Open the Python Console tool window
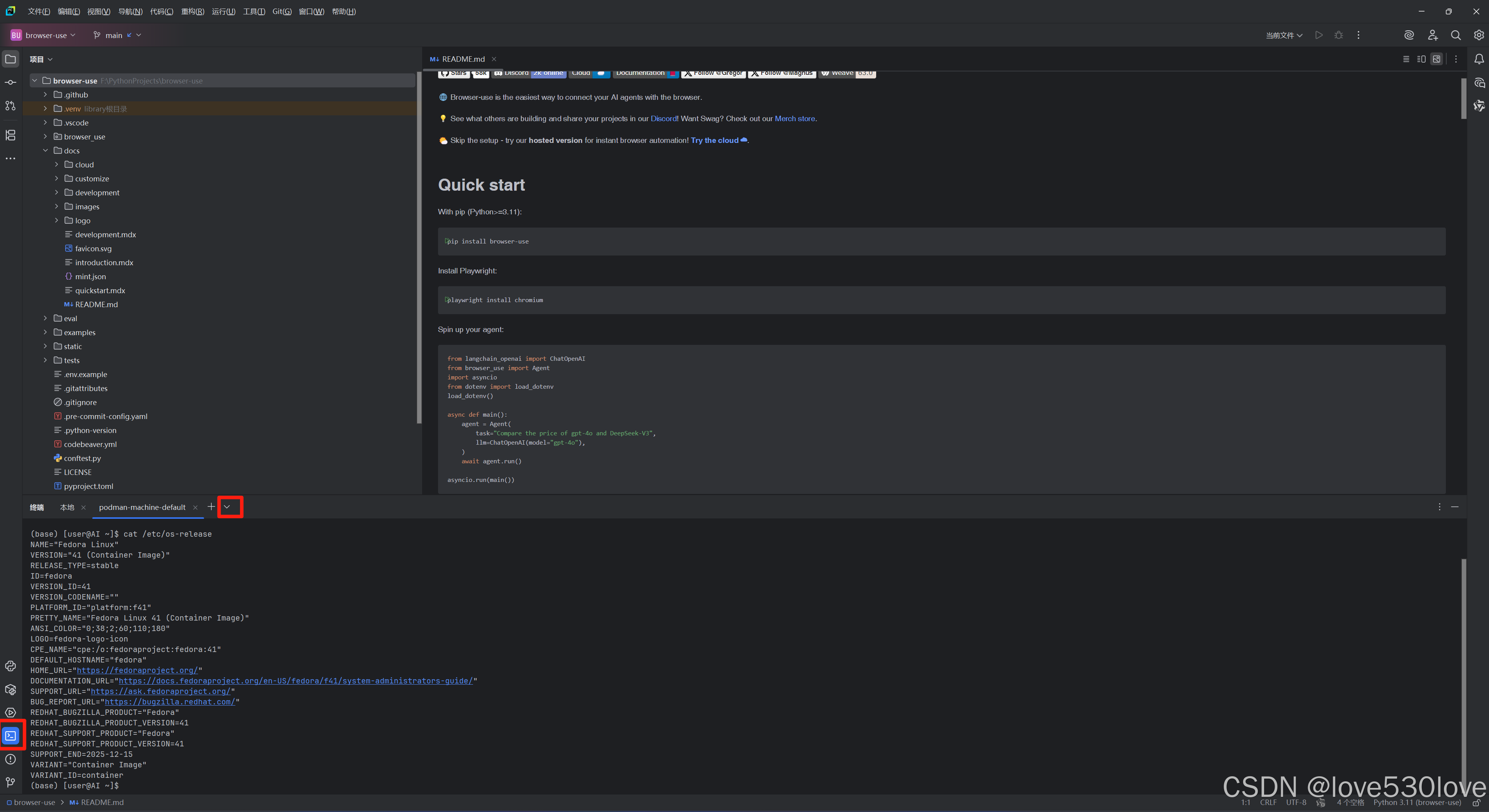The image size is (1489, 812). point(11,666)
